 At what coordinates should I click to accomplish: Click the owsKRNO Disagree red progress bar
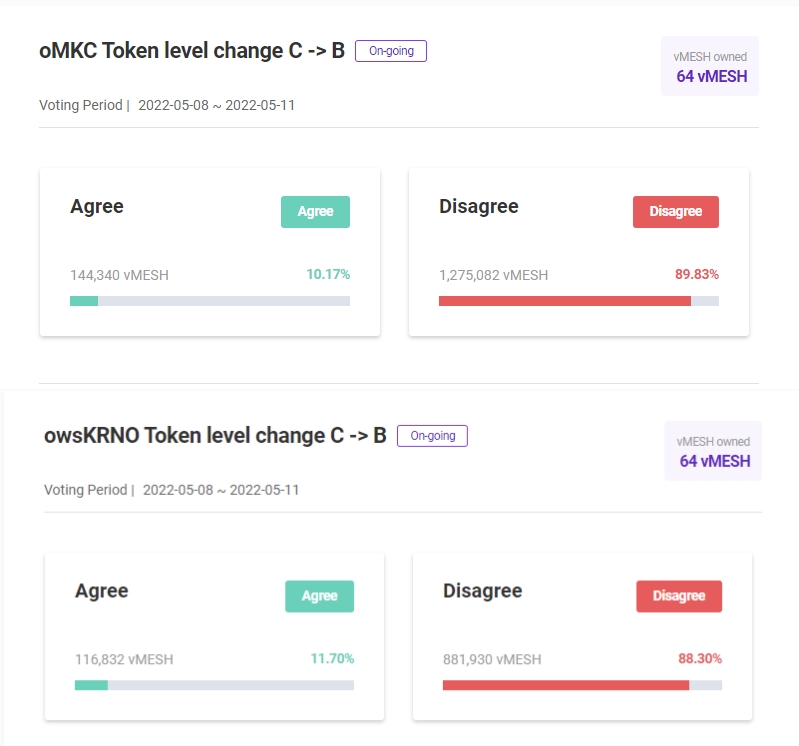[566, 685]
